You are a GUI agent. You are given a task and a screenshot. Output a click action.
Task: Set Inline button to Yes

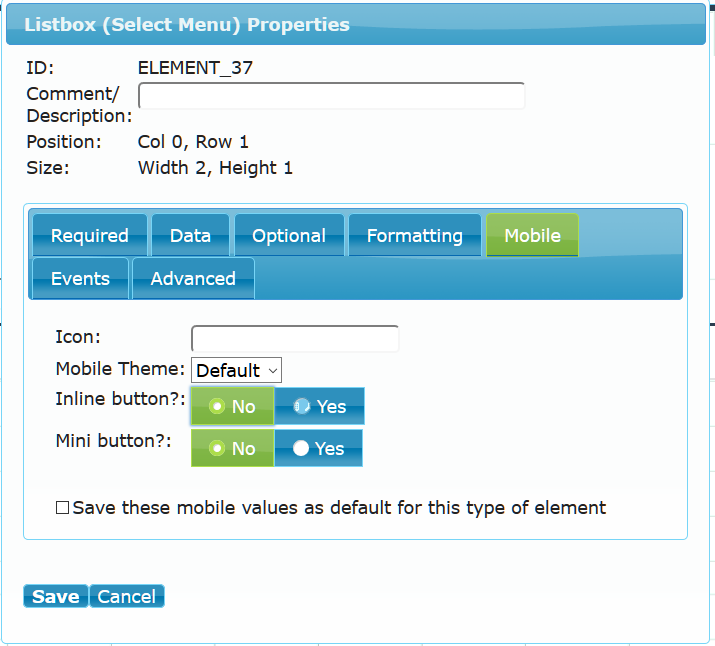pyautogui.click(x=319, y=406)
